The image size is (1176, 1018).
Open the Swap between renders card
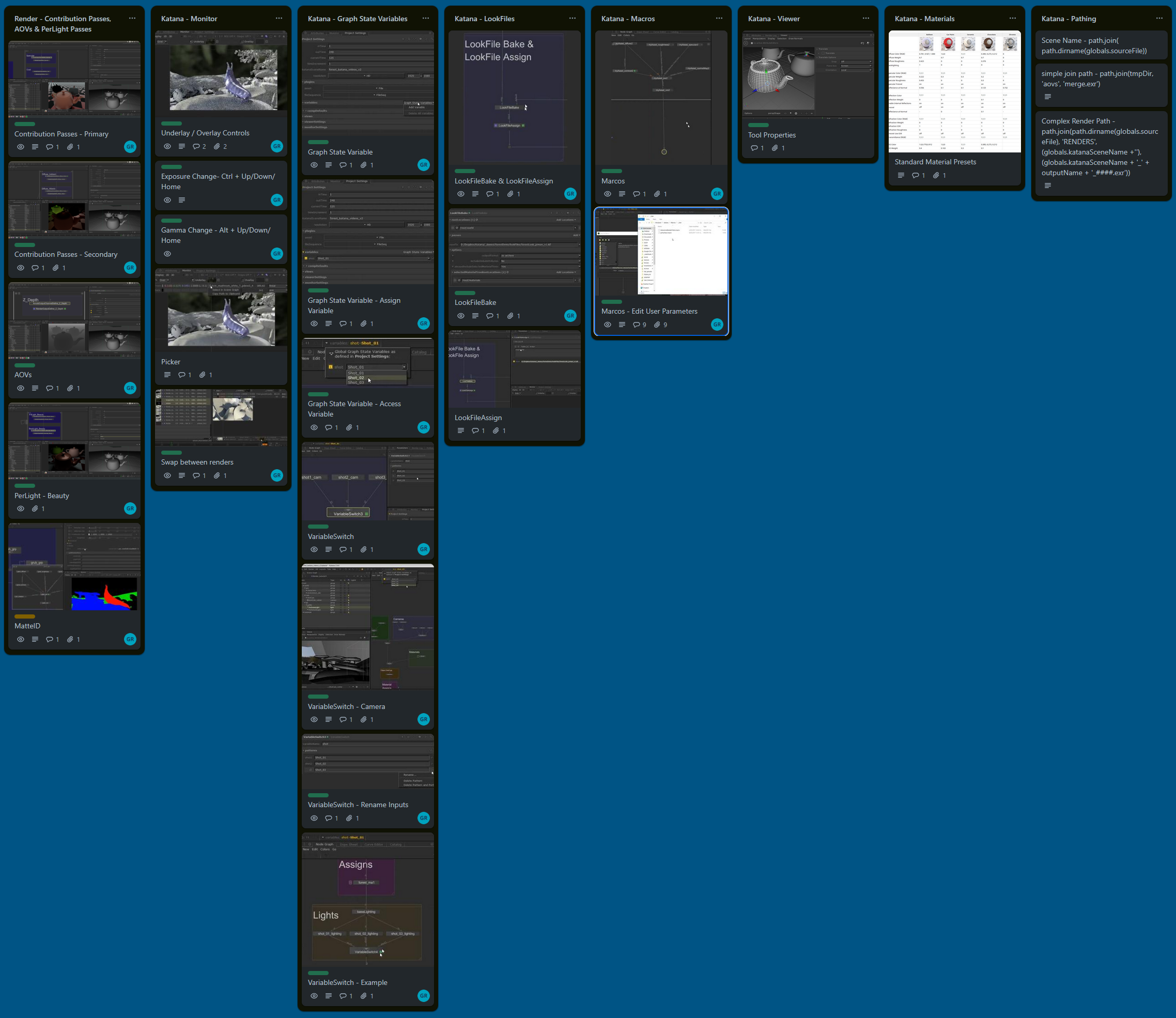(x=197, y=462)
